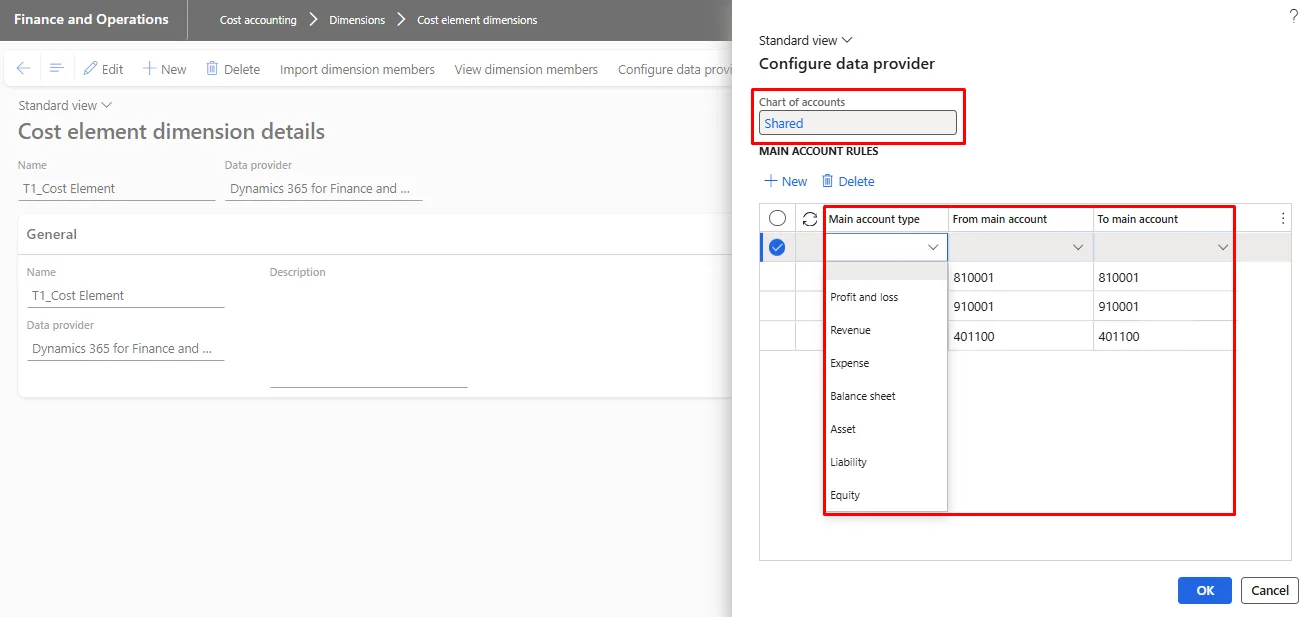Open Dimensions breadcrumb
Viewport: 1313px width, 617px height.
coord(357,20)
